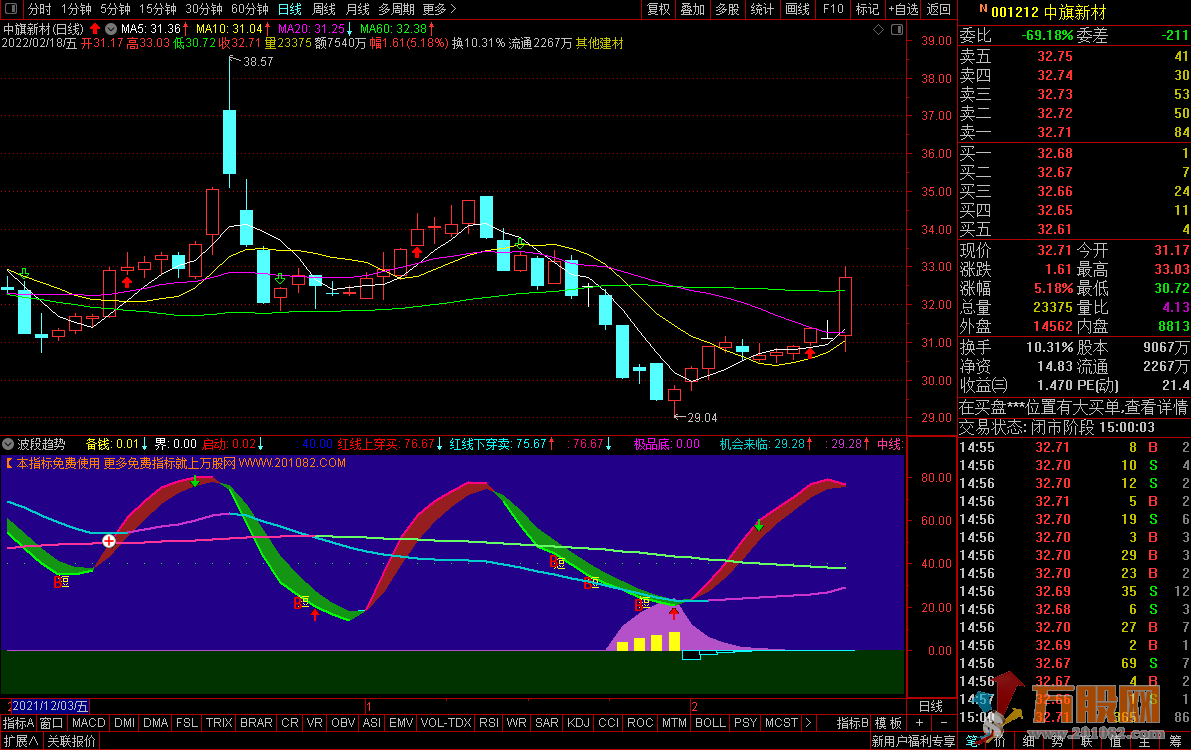Select the 1分钟 period
Viewport: 1191px width, 750px height.
click(76, 9)
